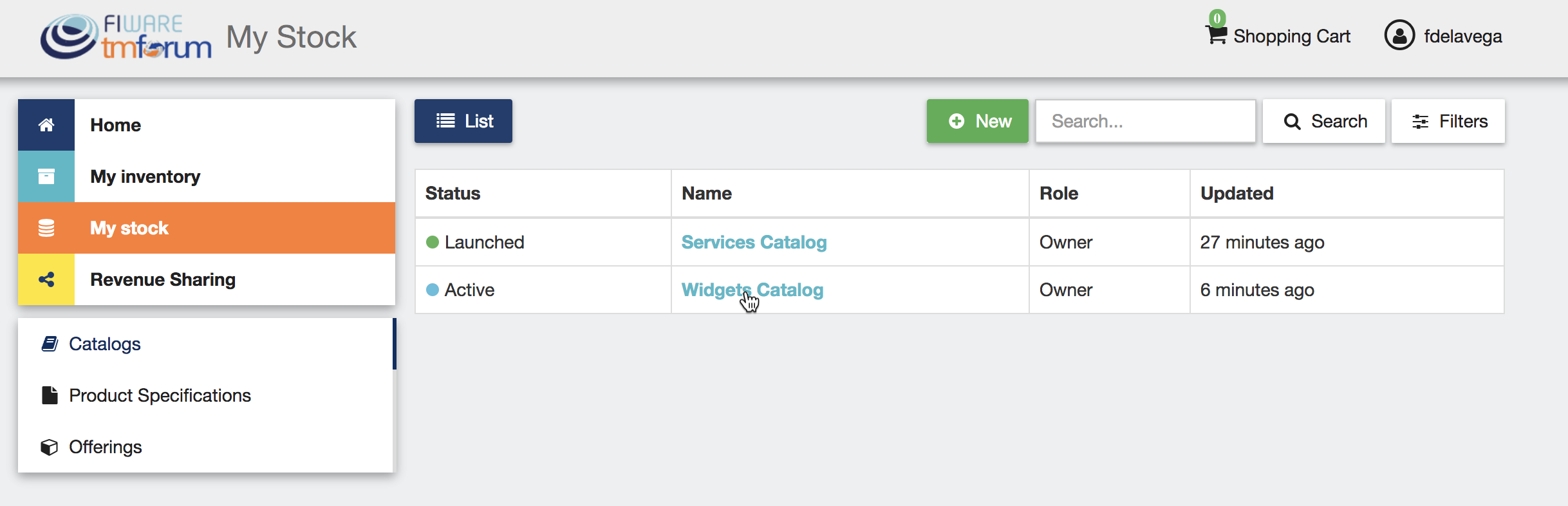Focus the Search input field
1568x506 pixels.
[1145, 121]
